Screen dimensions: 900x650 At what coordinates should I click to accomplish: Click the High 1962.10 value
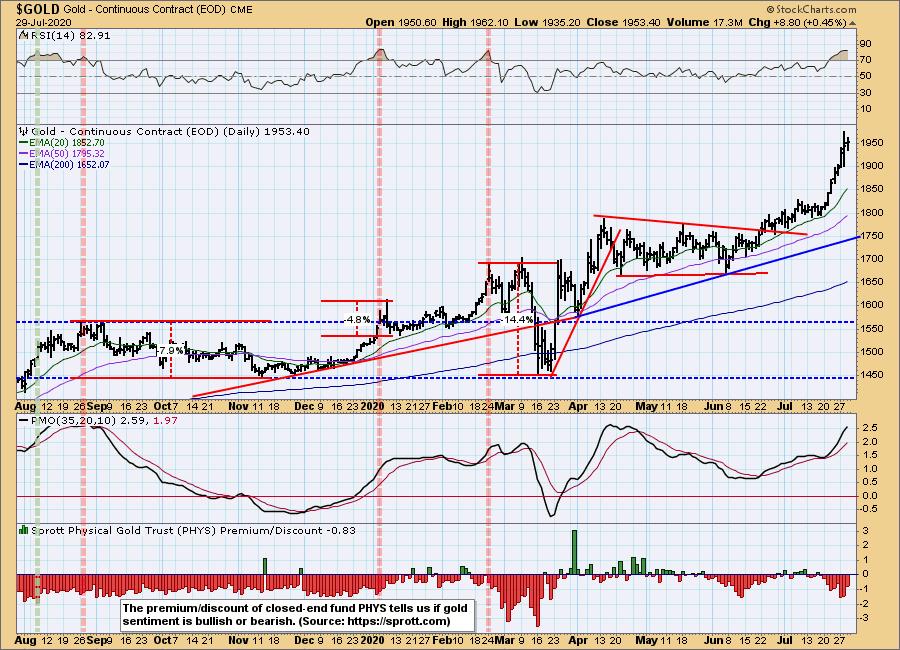click(x=475, y=22)
